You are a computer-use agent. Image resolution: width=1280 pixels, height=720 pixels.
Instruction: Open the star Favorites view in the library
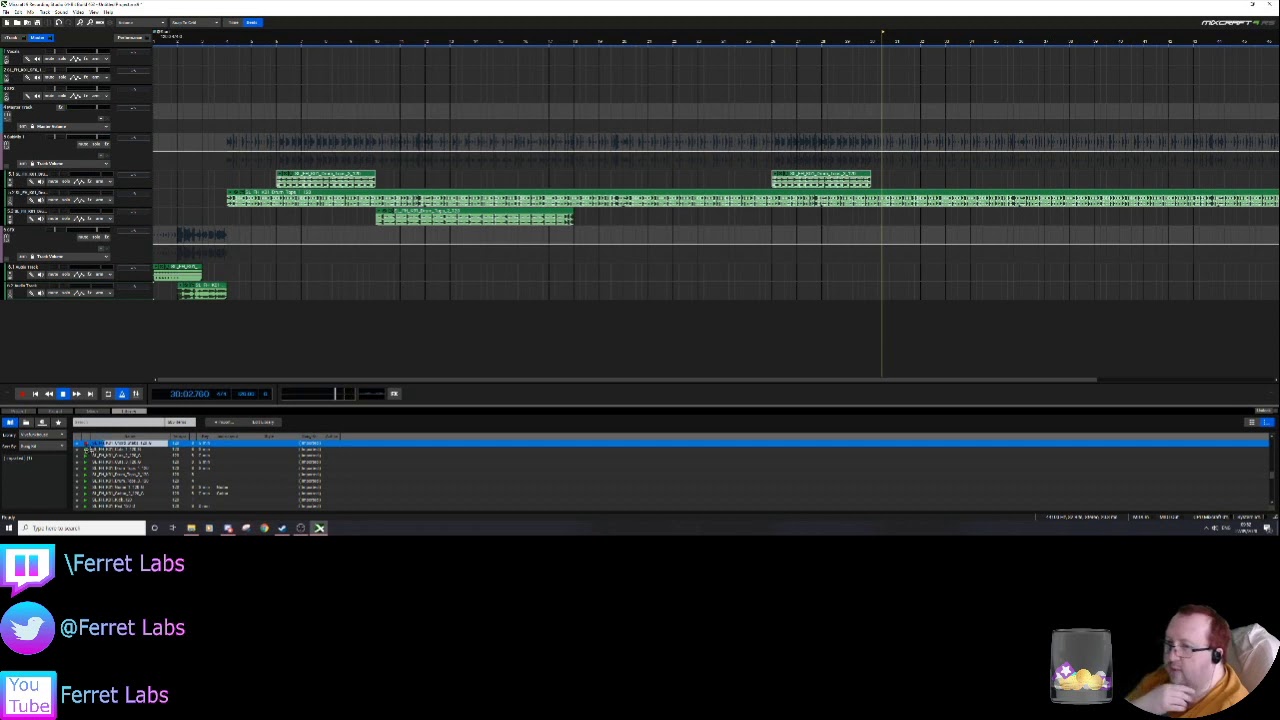click(x=57, y=423)
